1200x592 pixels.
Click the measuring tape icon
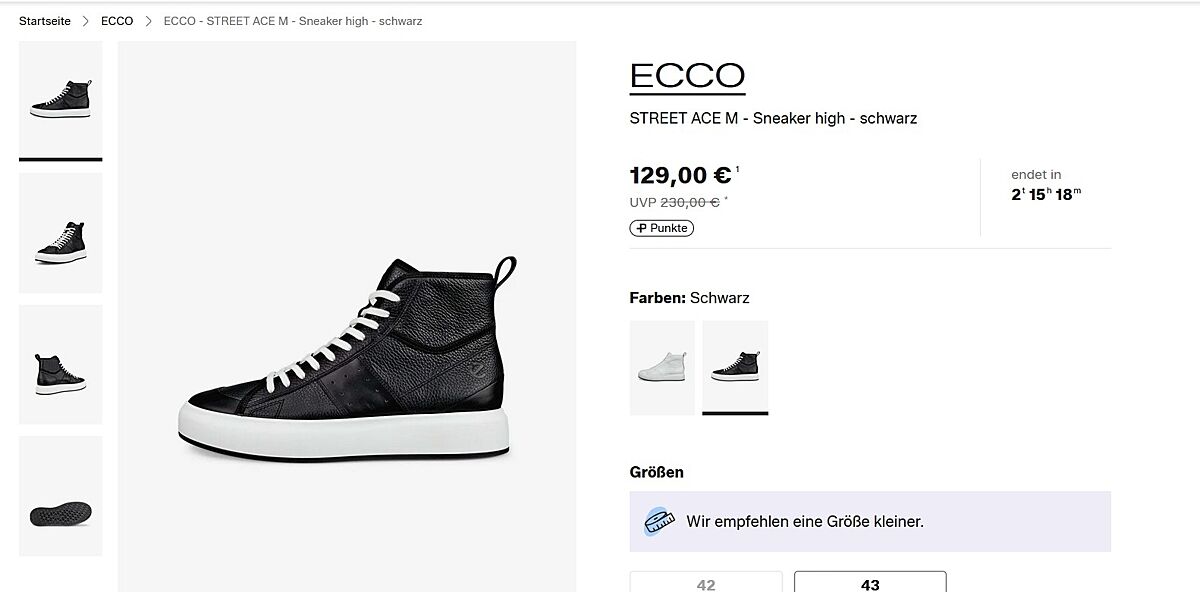click(659, 521)
